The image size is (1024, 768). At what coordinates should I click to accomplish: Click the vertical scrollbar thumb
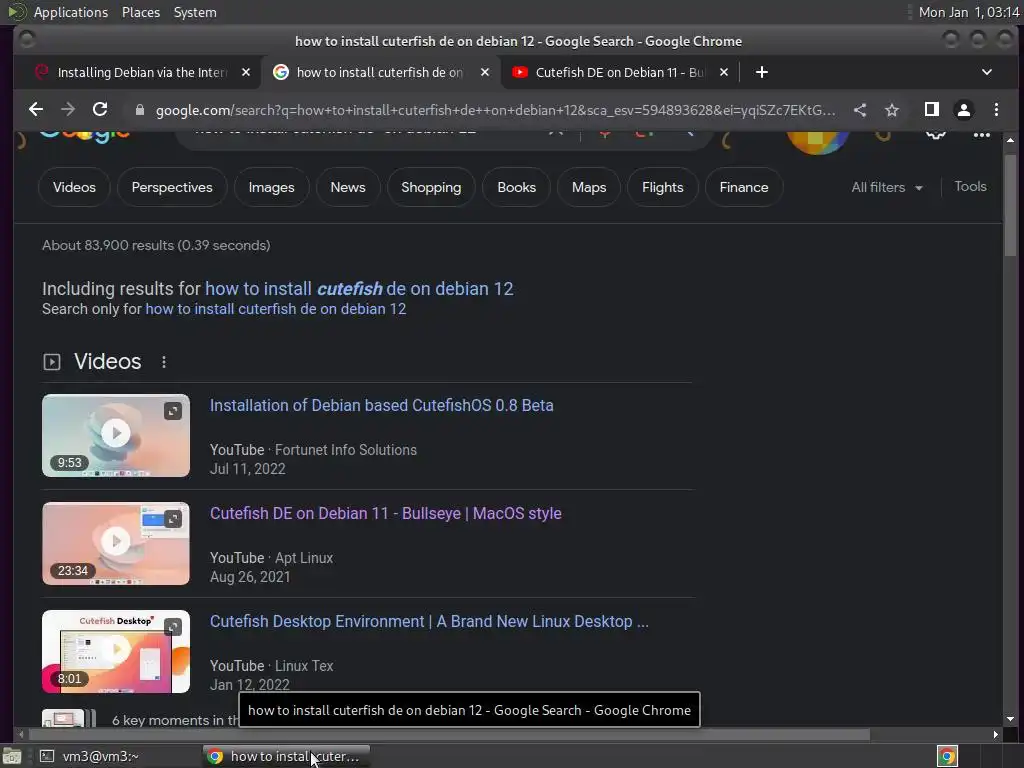[x=1010, y=206]
